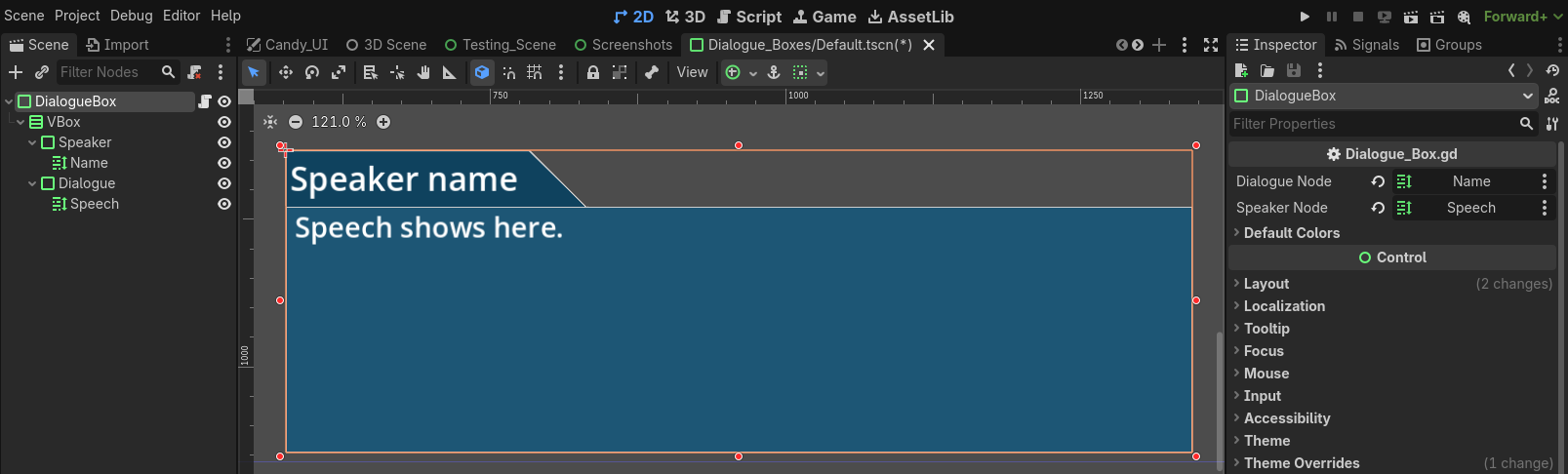Open the list selectable nodes tool
Image resolution: width=1568 pixels, height=474 pixels.
[370, 72]
